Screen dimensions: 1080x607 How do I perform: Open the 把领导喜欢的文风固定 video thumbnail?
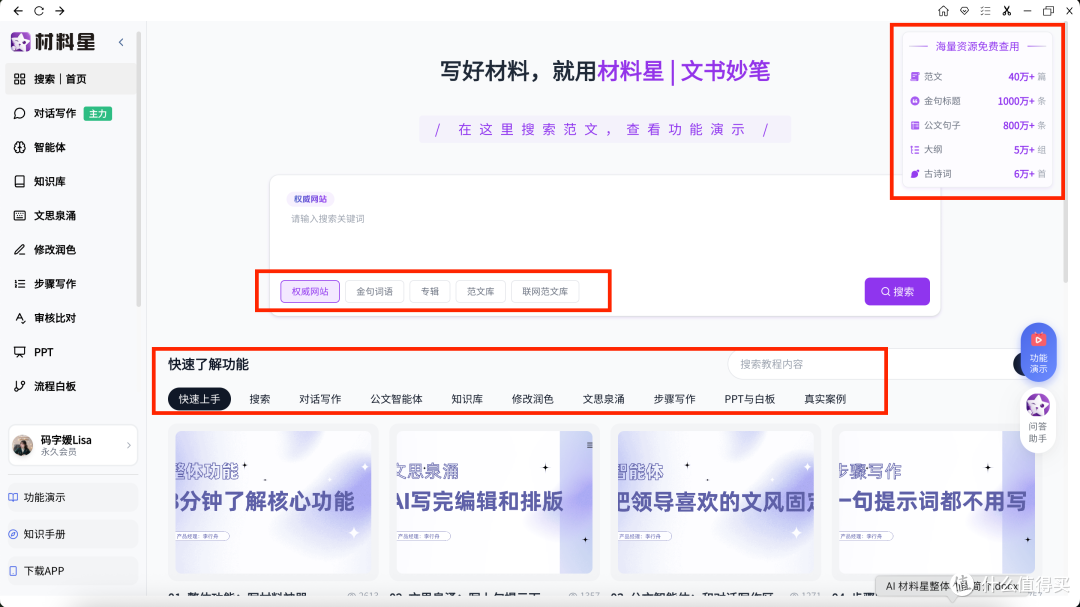[716, 502]
